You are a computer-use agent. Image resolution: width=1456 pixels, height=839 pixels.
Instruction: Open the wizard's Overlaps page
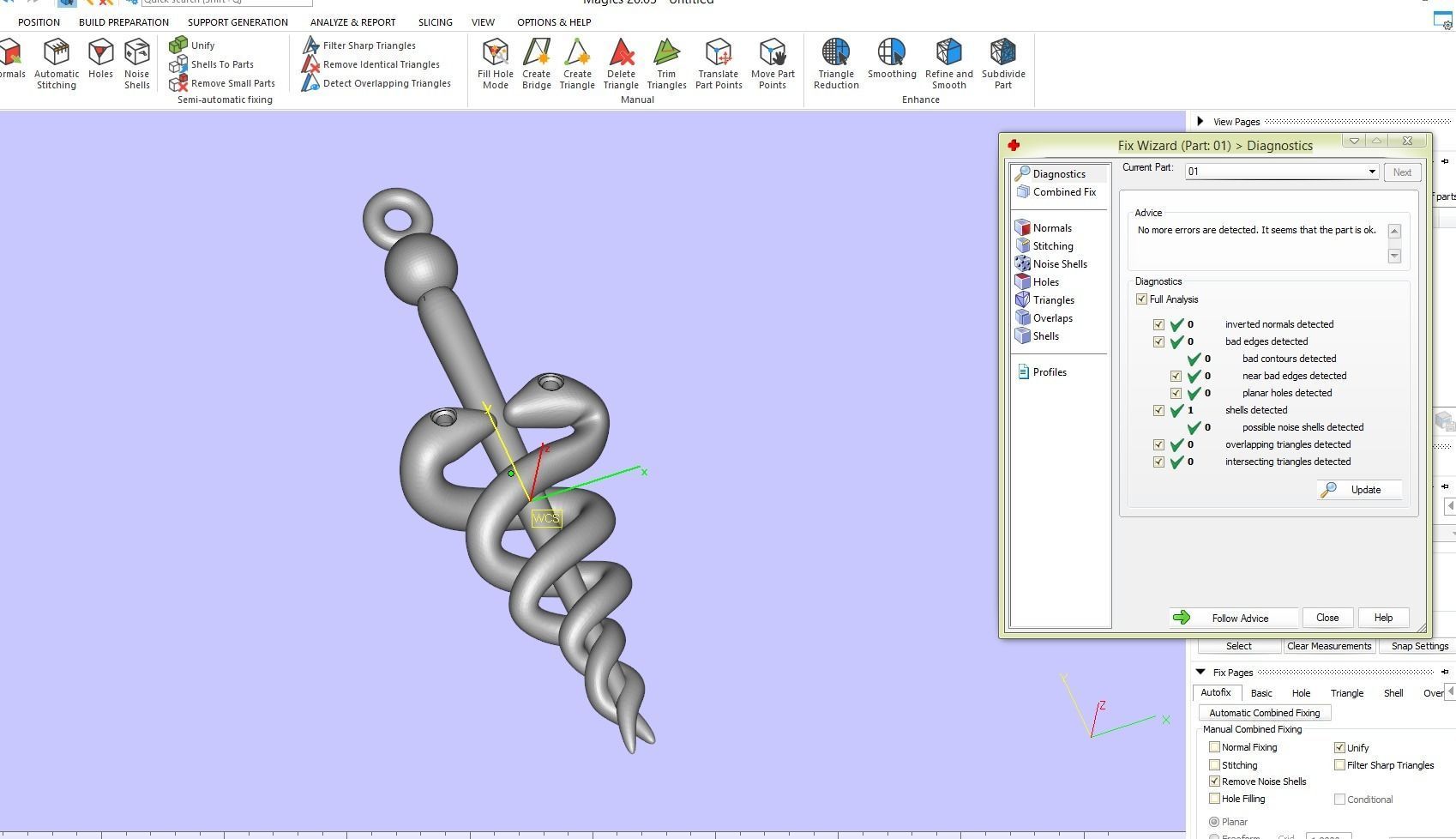(1044, 318)
